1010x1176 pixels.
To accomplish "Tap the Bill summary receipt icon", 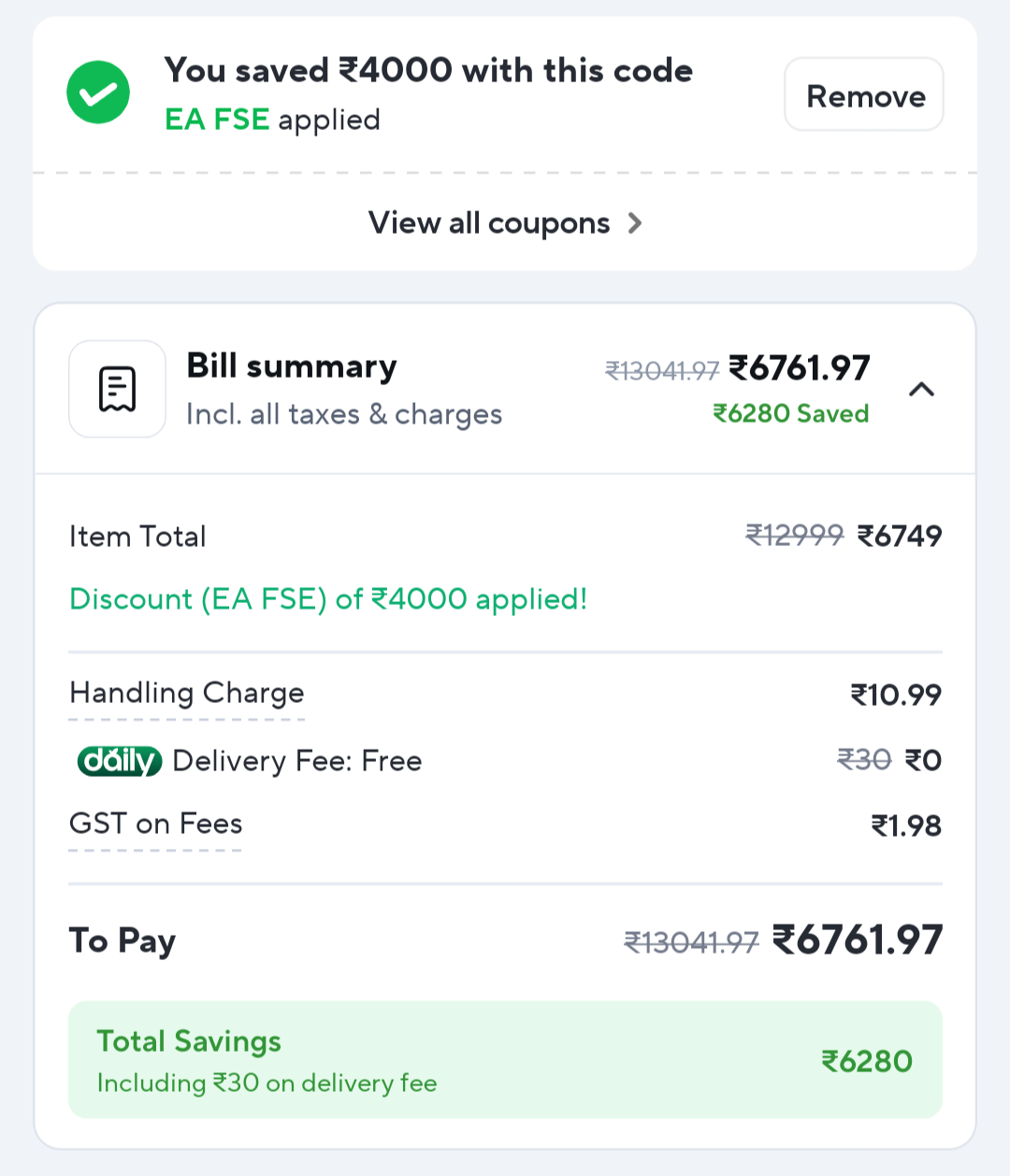I will pos(117,389).
